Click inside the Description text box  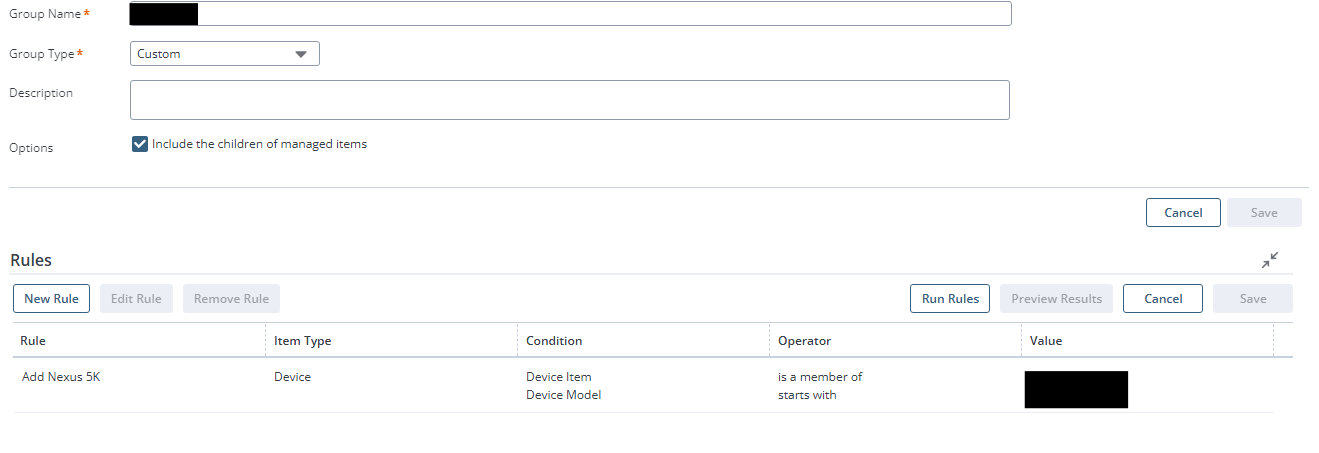point(569,100)
